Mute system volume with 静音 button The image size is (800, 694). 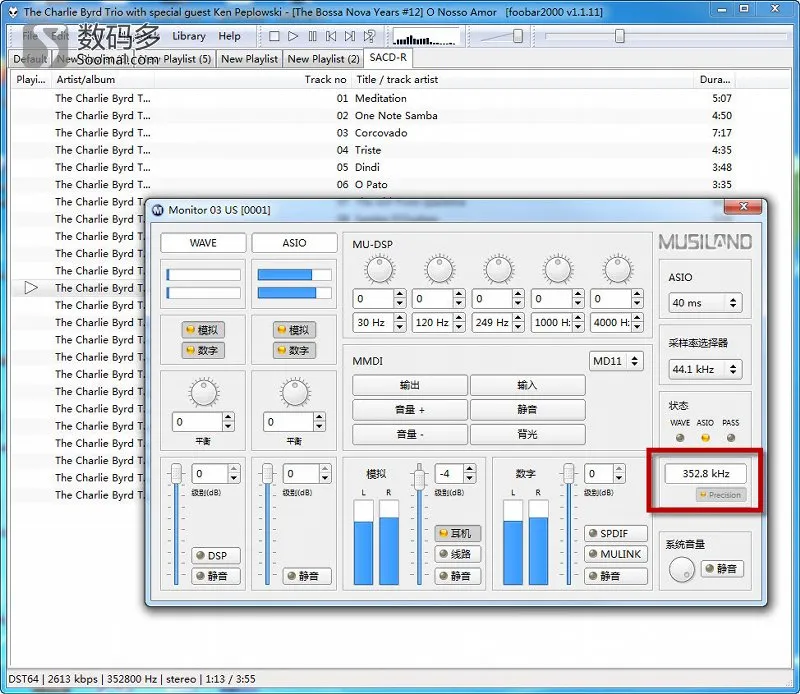pos(722,568)
